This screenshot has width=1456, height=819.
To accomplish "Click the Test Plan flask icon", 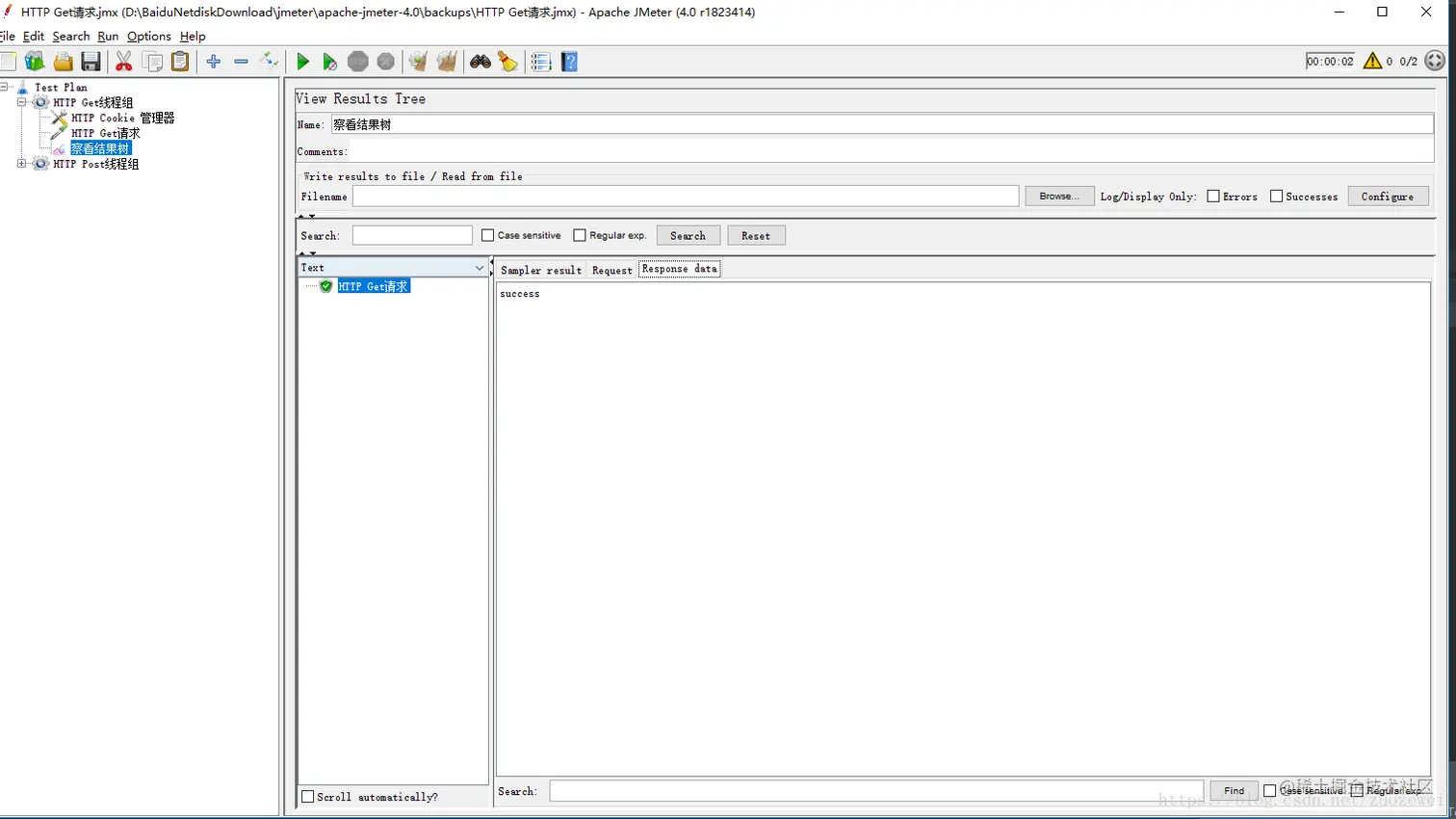I will tap(23, 87).
